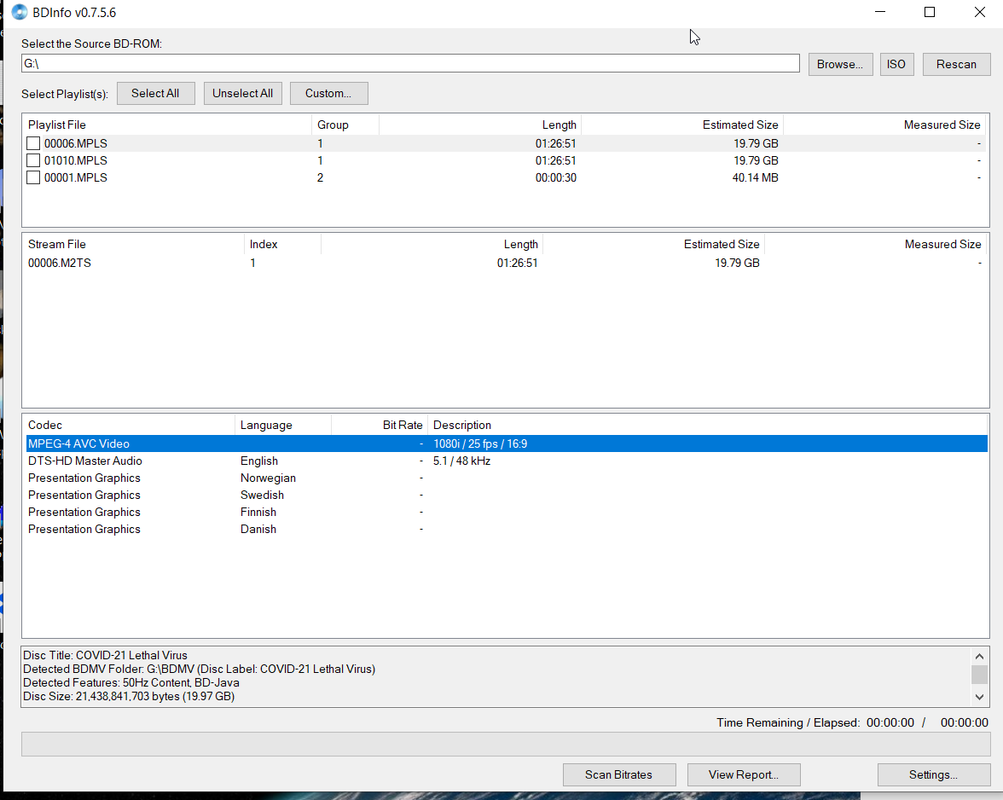Click the source BD-ROM path field
The width and height of the screenshot is (1003, 800).
pyautogui.click(x=410, y=63)
